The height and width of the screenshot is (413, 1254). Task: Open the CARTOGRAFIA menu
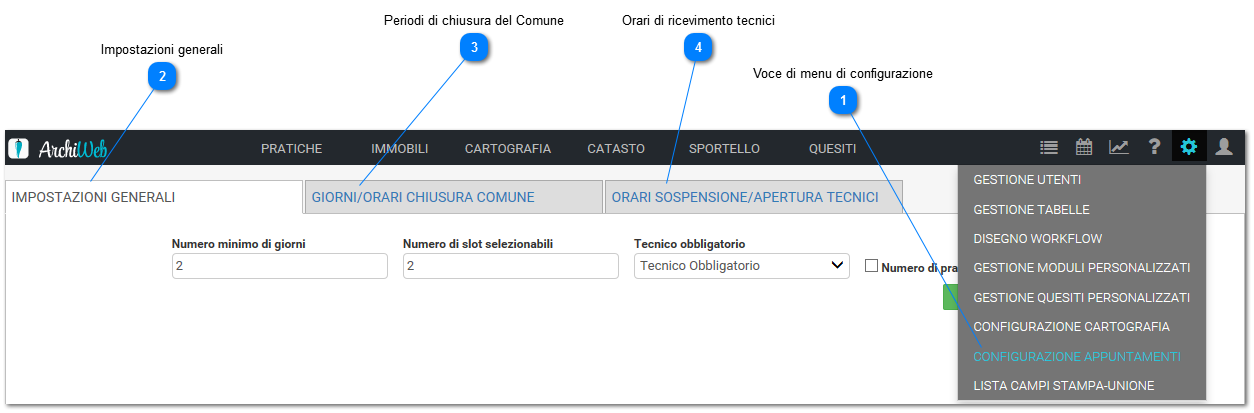point(507,148)
